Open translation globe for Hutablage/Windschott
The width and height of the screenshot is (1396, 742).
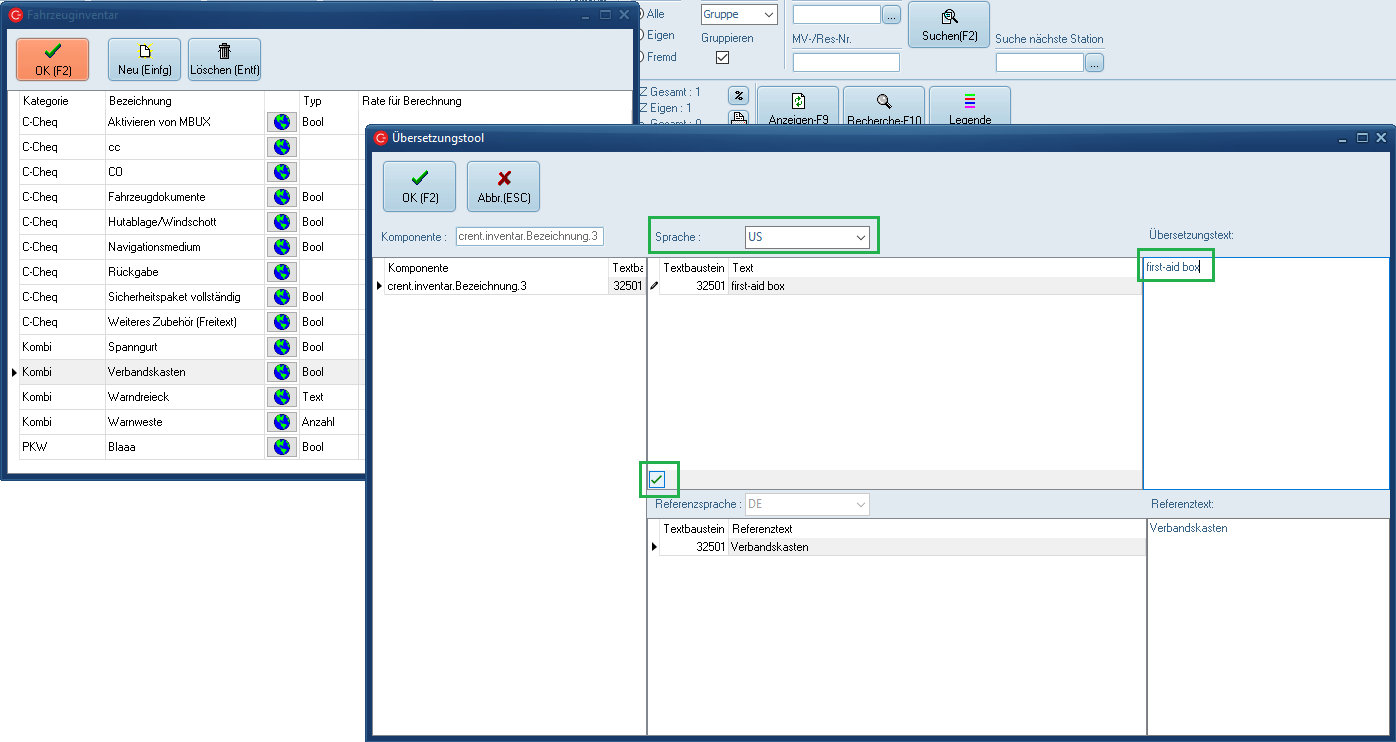click(282, 222)
